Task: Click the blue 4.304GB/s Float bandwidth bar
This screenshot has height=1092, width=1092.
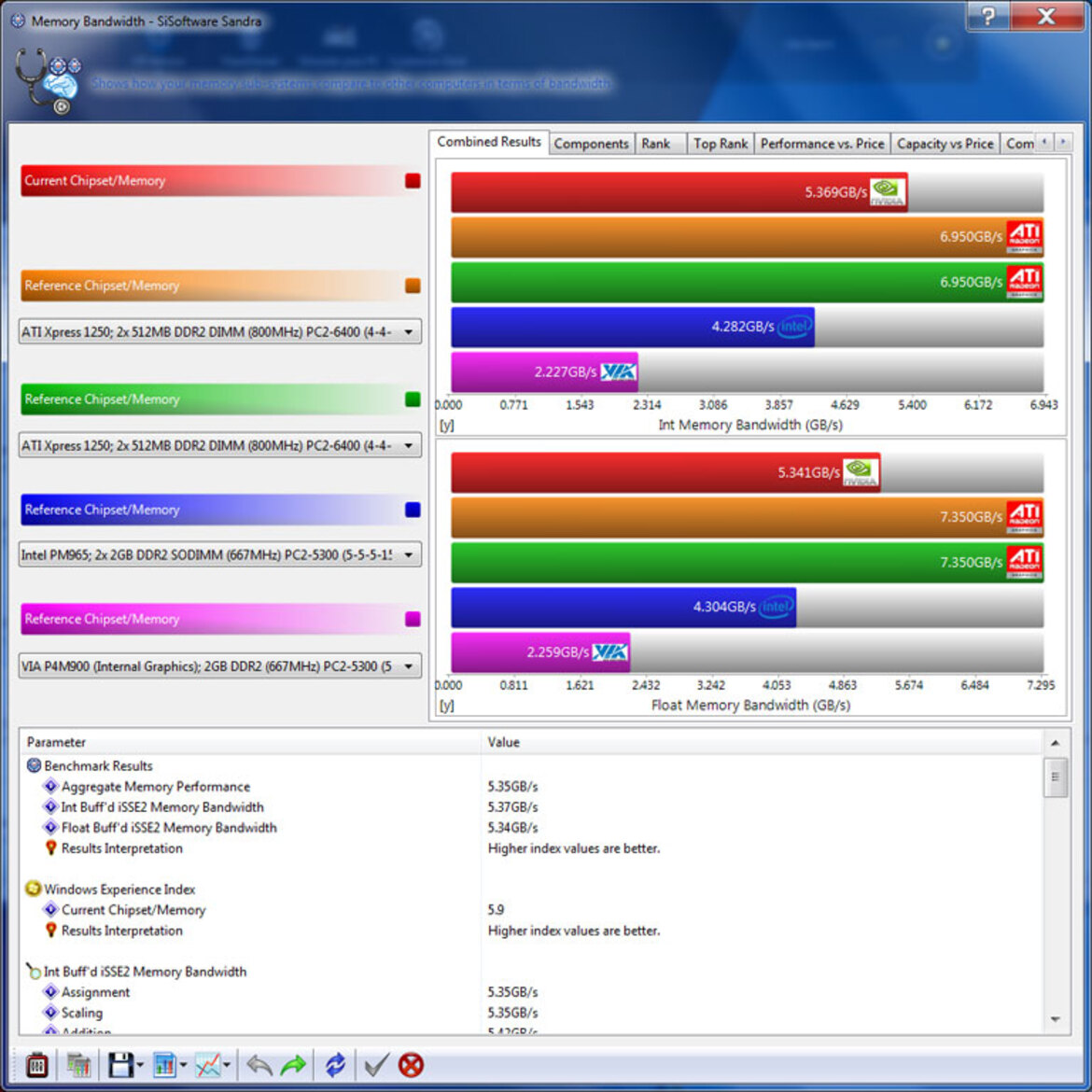Action: coord(623,607)
